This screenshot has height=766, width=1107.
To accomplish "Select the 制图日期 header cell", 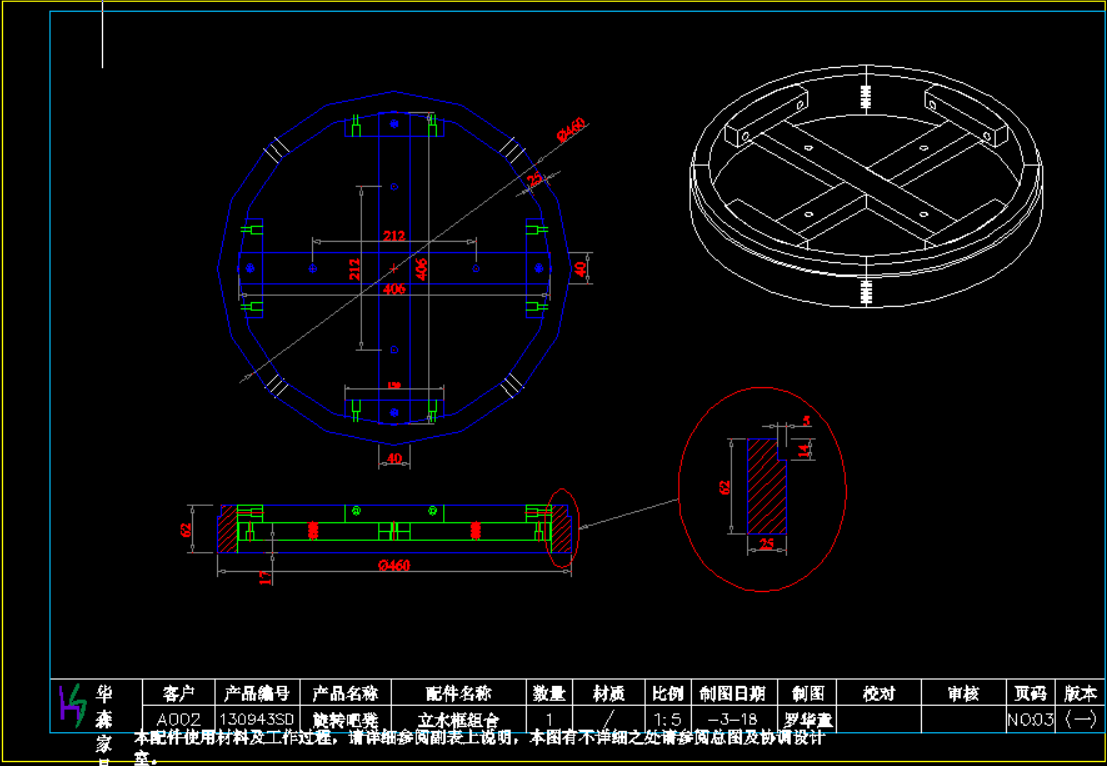I will click(732, 693).
